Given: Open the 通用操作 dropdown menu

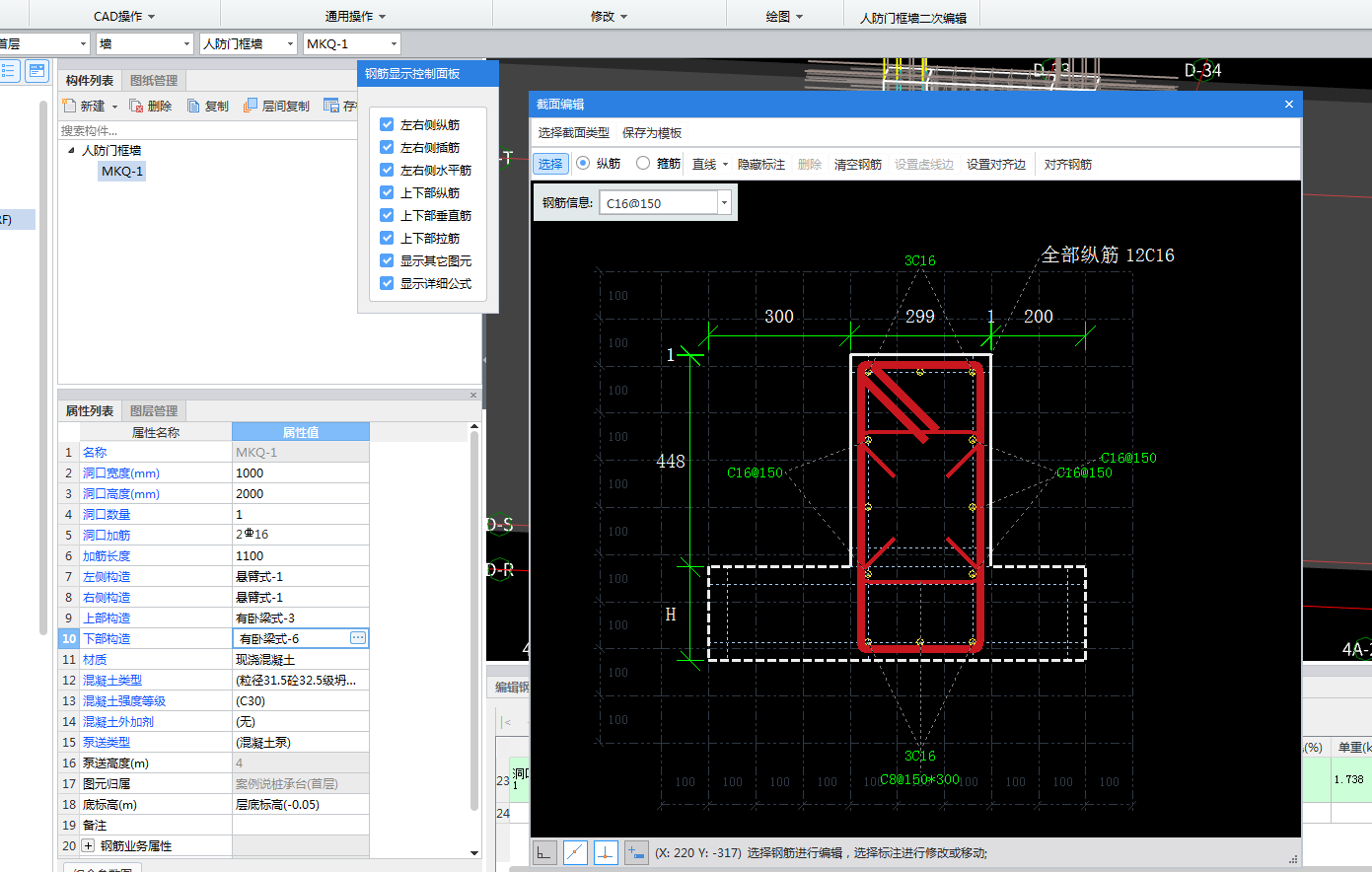Looking at the screenshot, I should [356, 17].
